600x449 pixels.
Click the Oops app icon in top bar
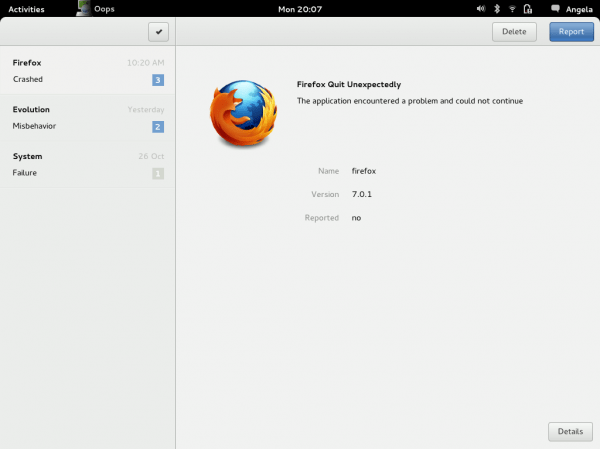tap(83, 8)
